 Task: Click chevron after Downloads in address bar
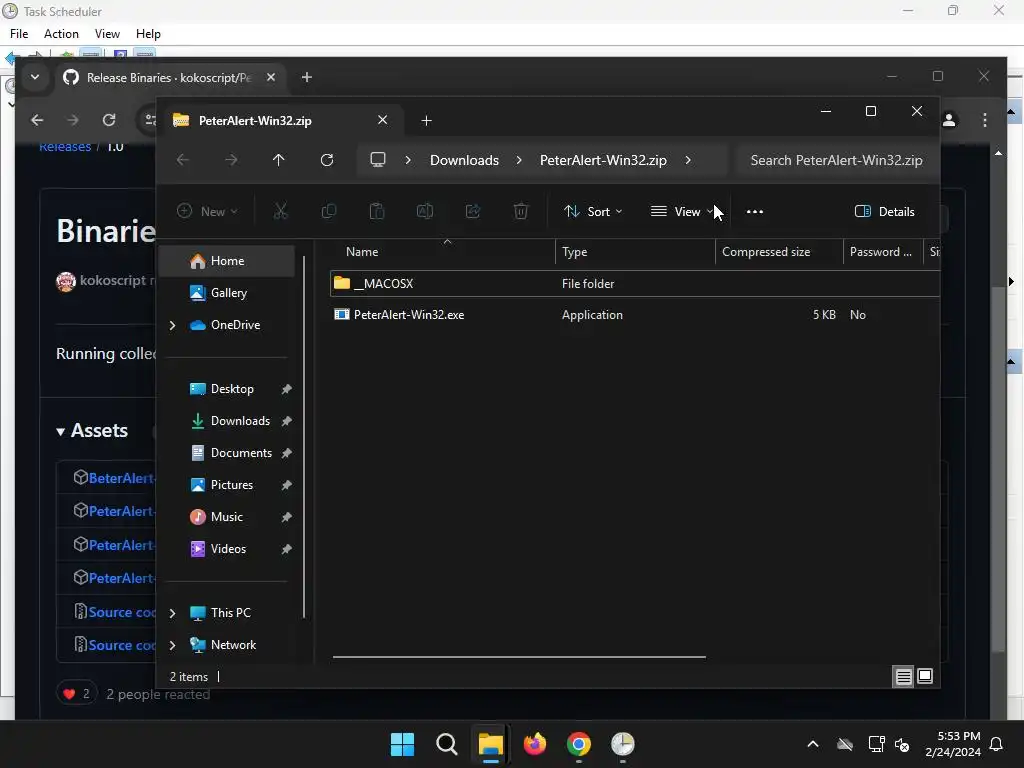tap(519, 160)
